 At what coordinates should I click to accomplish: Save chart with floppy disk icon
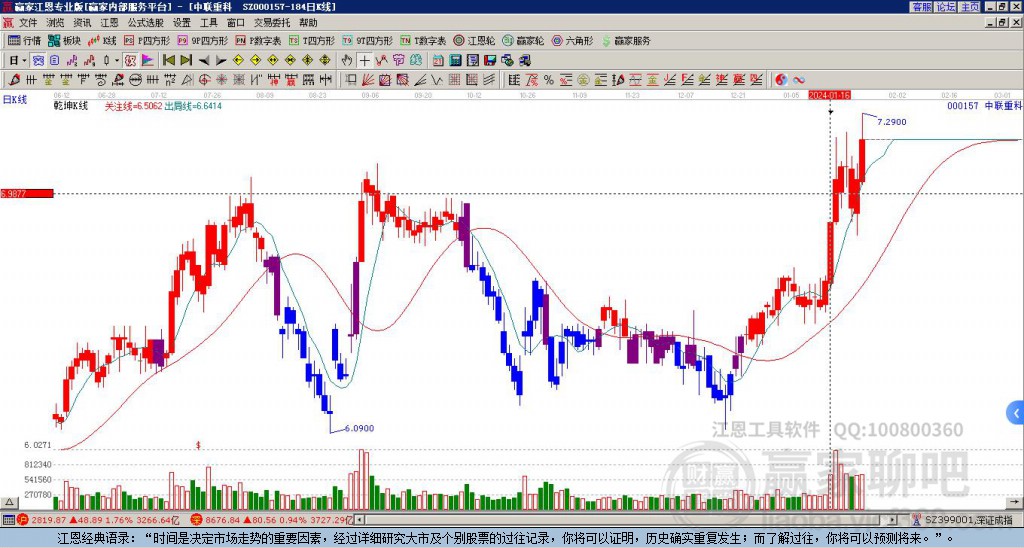pos(490,61)
